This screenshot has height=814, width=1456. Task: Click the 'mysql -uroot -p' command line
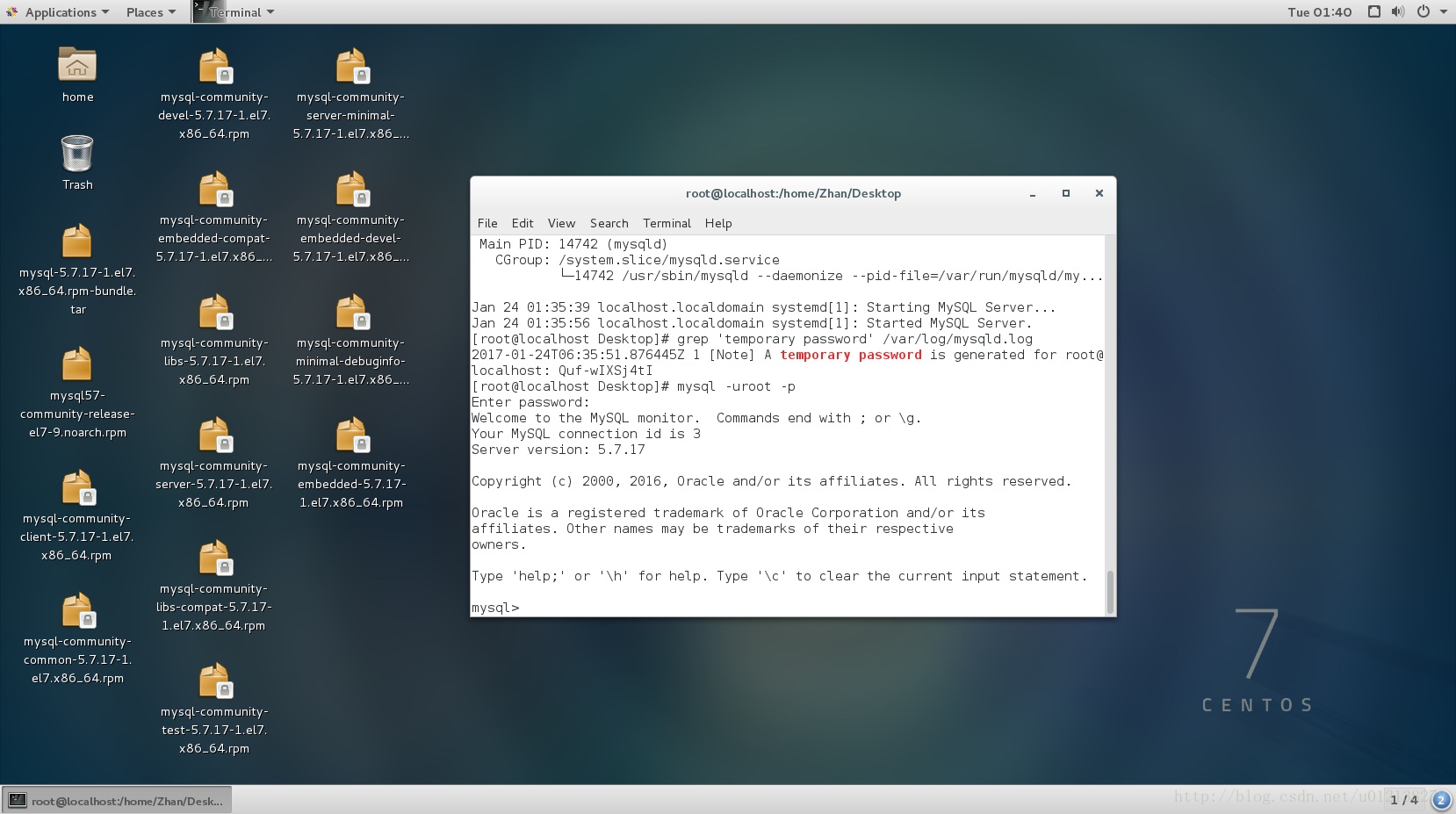(736, 386)
